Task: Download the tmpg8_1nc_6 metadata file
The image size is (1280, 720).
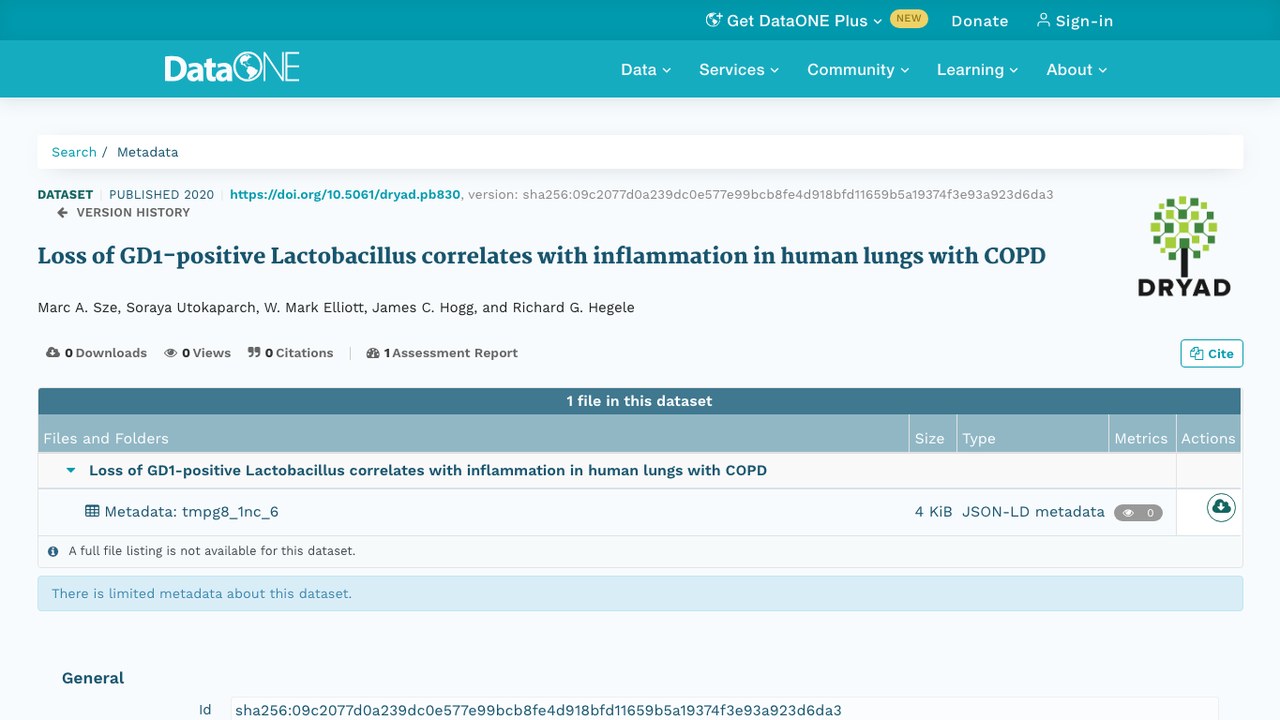Action: [1221, 508]
